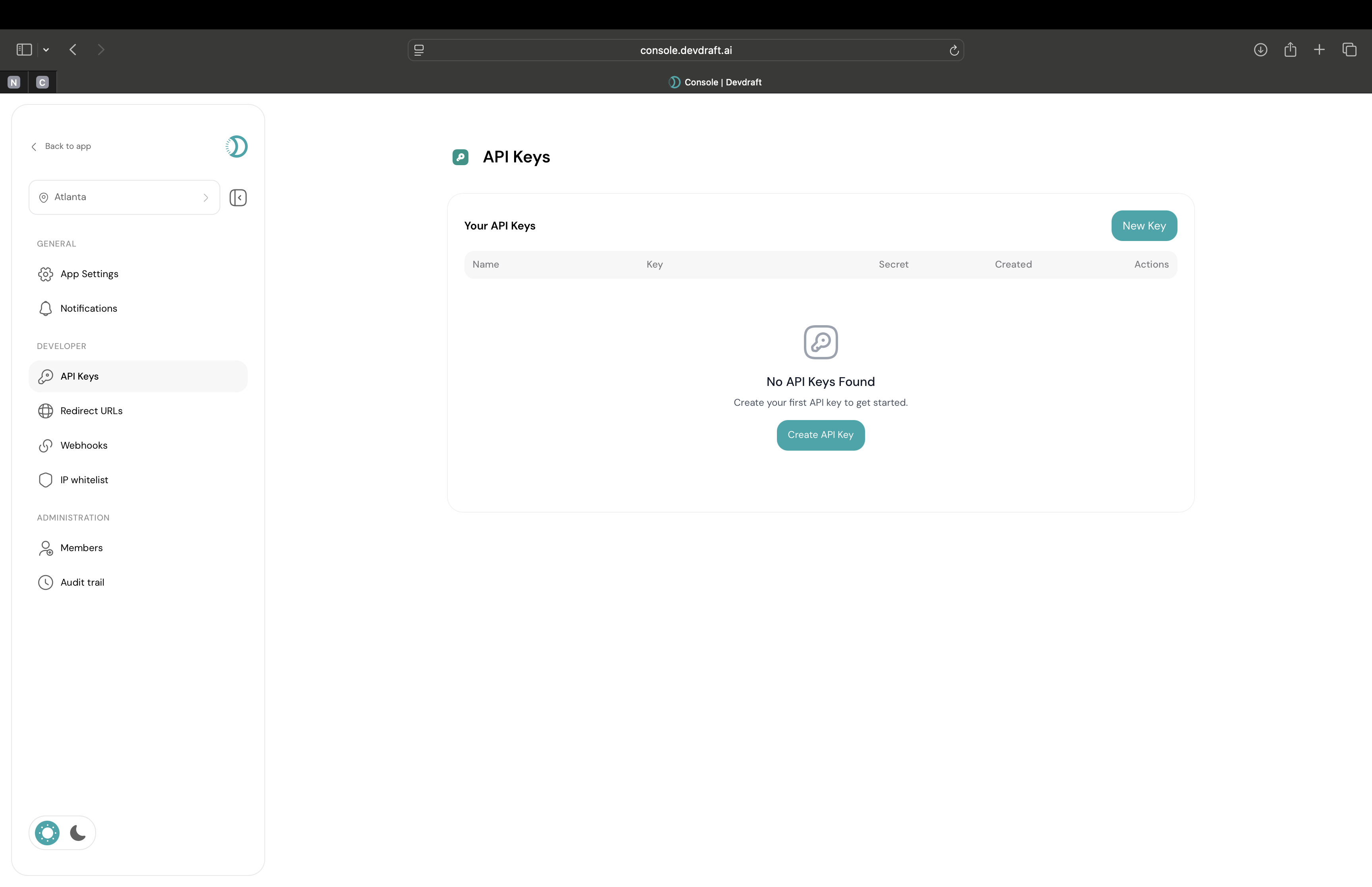The image size is (1372, 887).
Task: Open the Share menu in Safari's toolbar
Action: 1290,50
